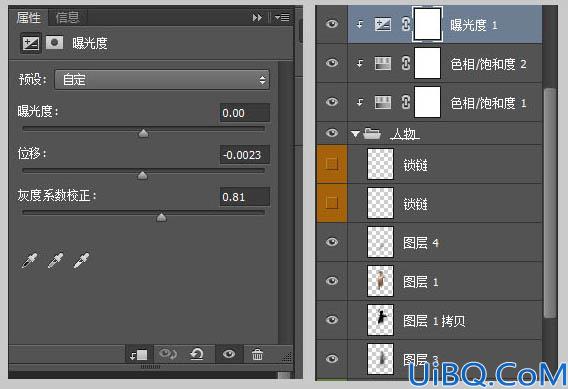This screenshot has height=389, width=568.
Task: Hide 图层 4
Action: [x=332, y=242]
